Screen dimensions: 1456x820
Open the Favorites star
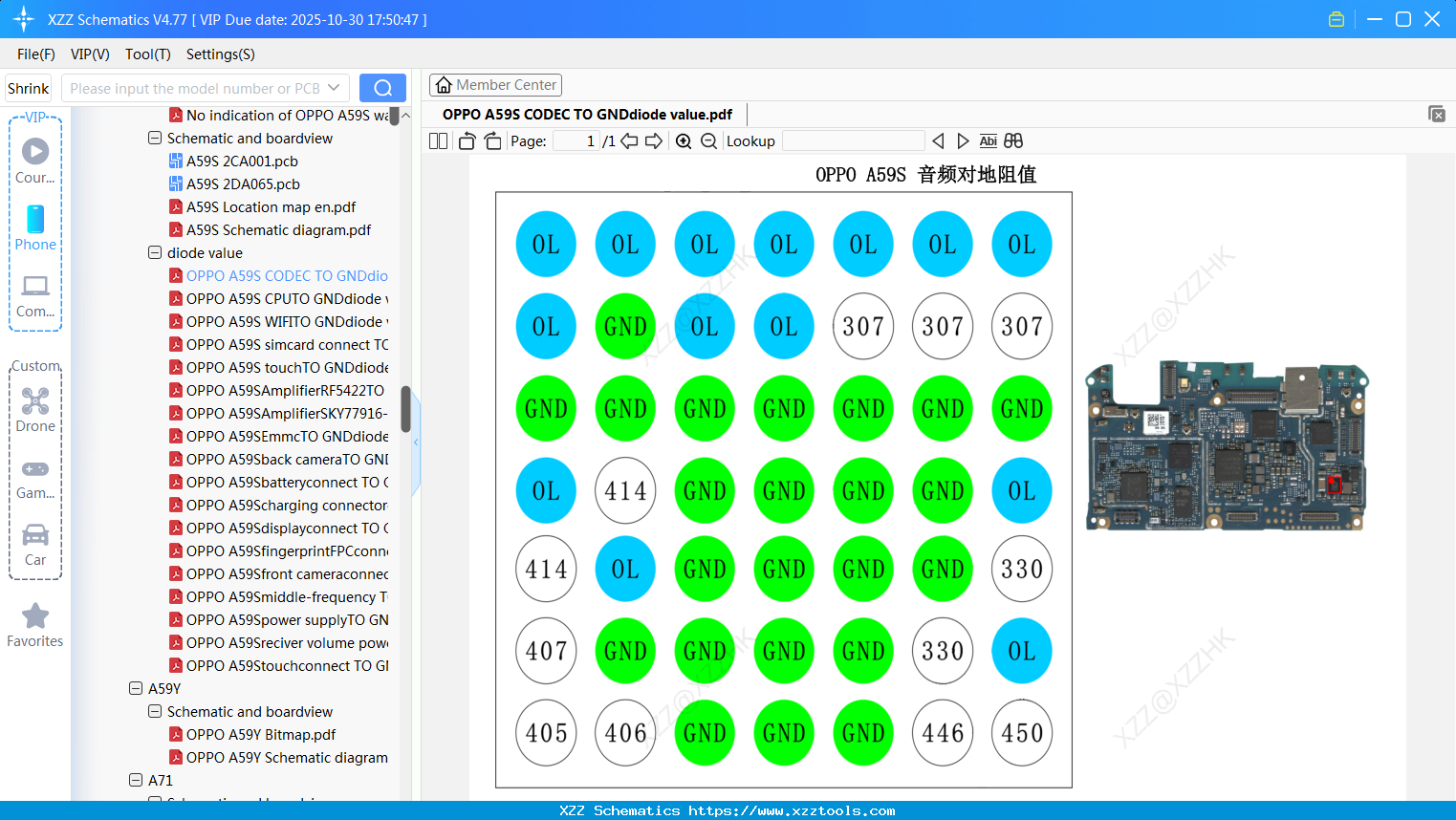(x=35, y=626)
